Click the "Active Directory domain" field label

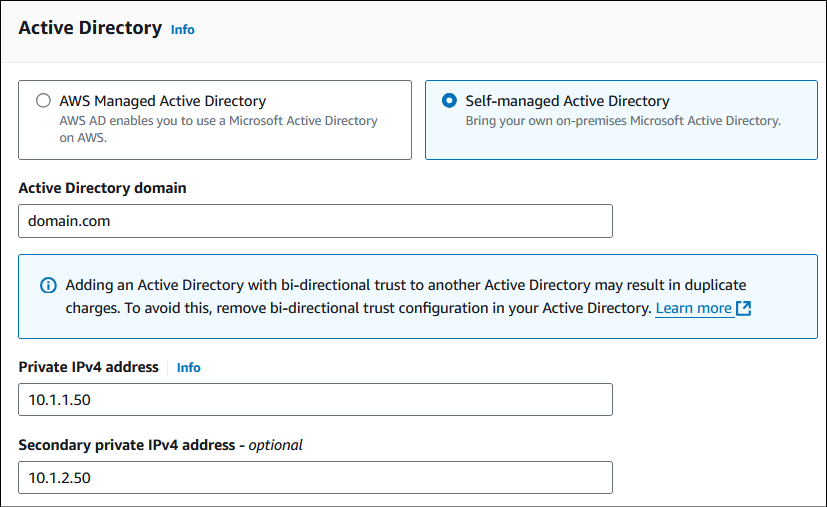coord(102,188)
